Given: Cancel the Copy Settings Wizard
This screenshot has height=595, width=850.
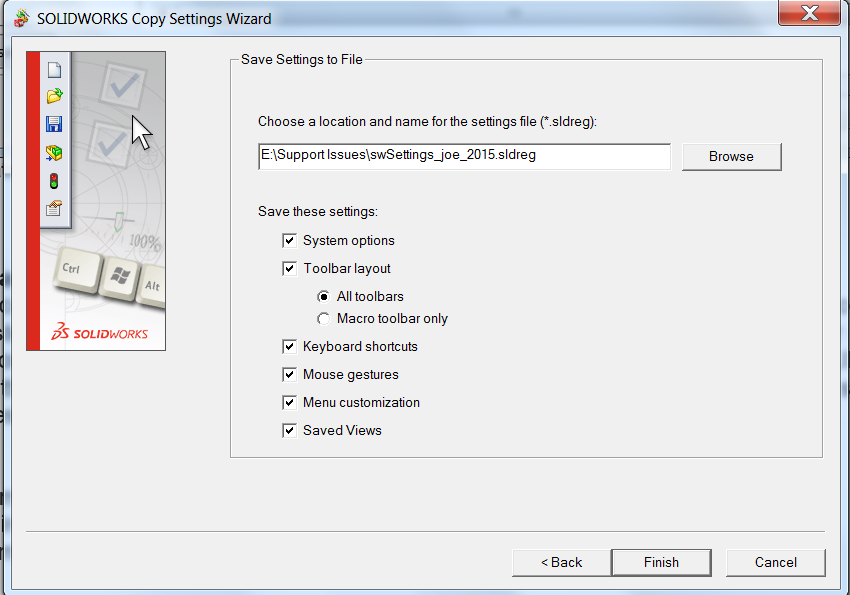Looking at the screenshot, I should [776, 562].
